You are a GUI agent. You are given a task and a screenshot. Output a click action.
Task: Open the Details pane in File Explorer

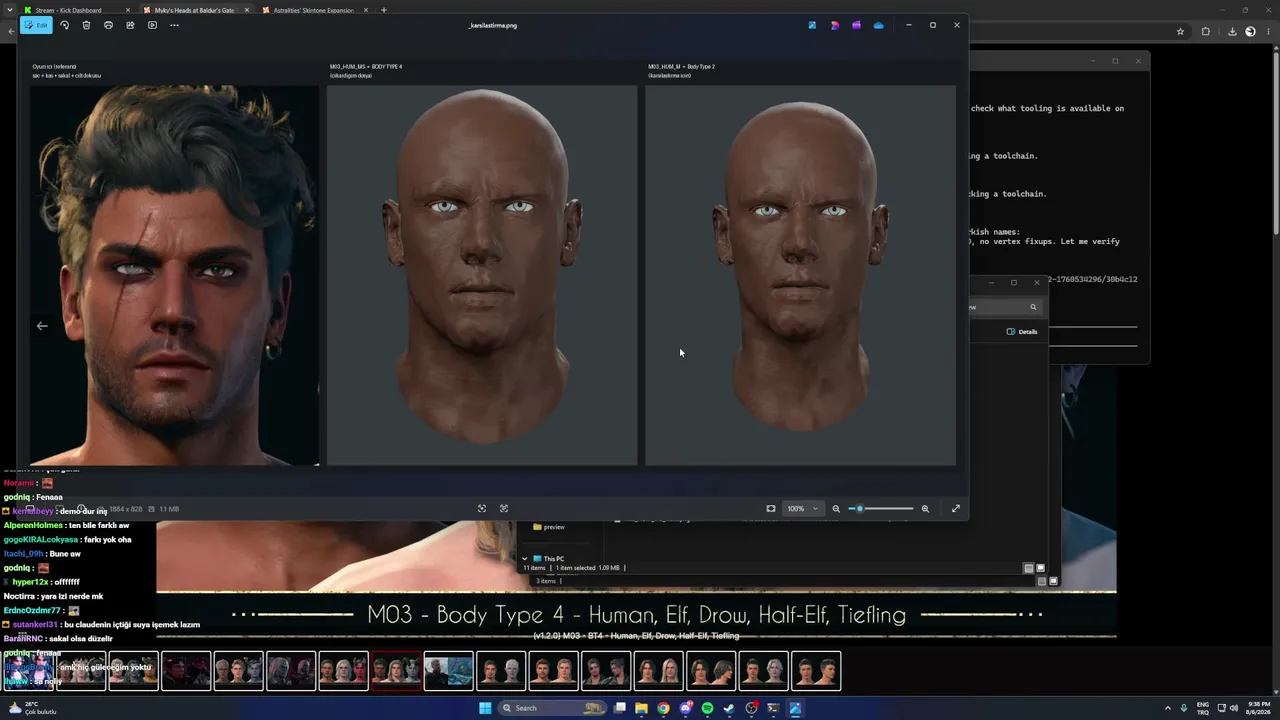point(1022,331)
